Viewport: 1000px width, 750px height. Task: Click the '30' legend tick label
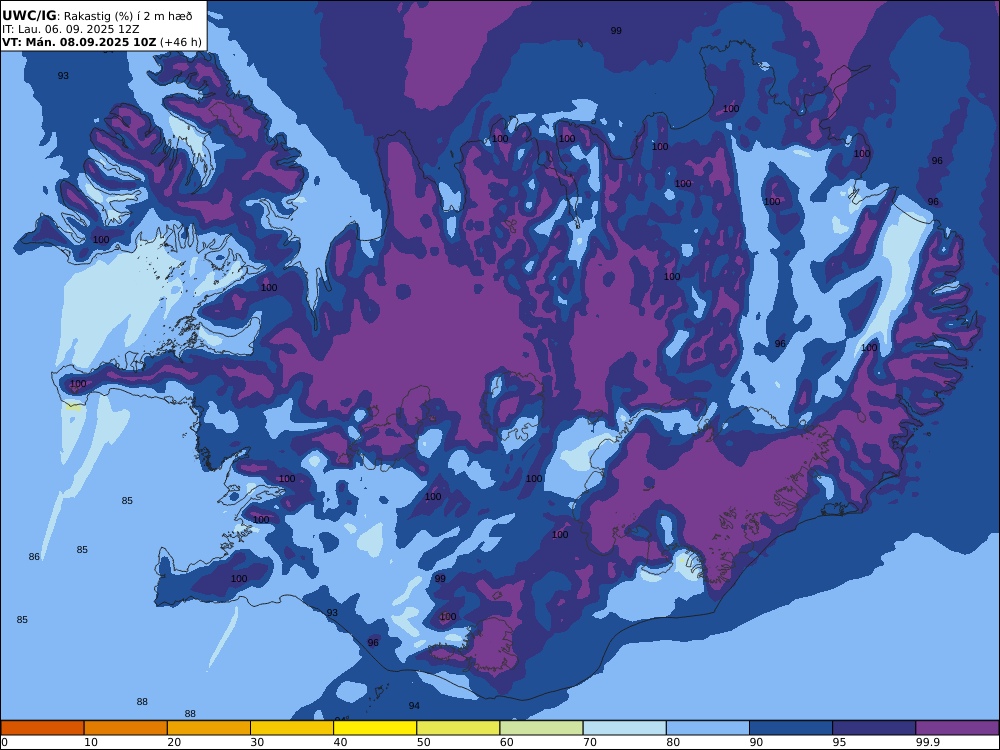[257, 742]
